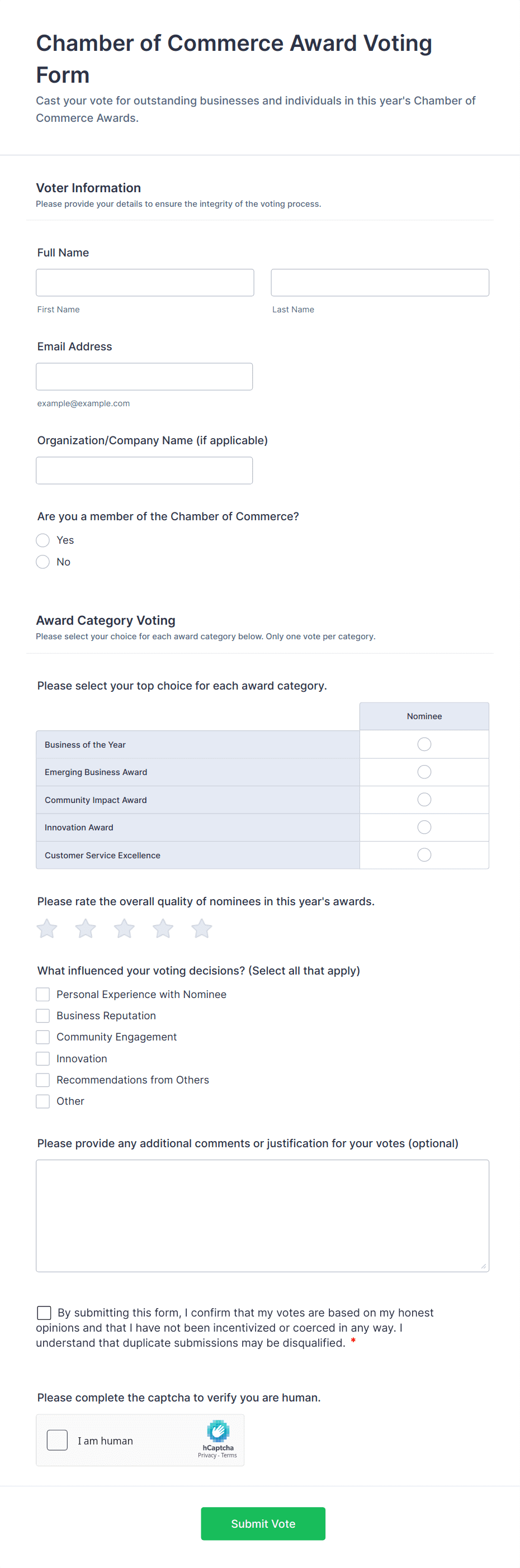Click the first rating star

47,928
